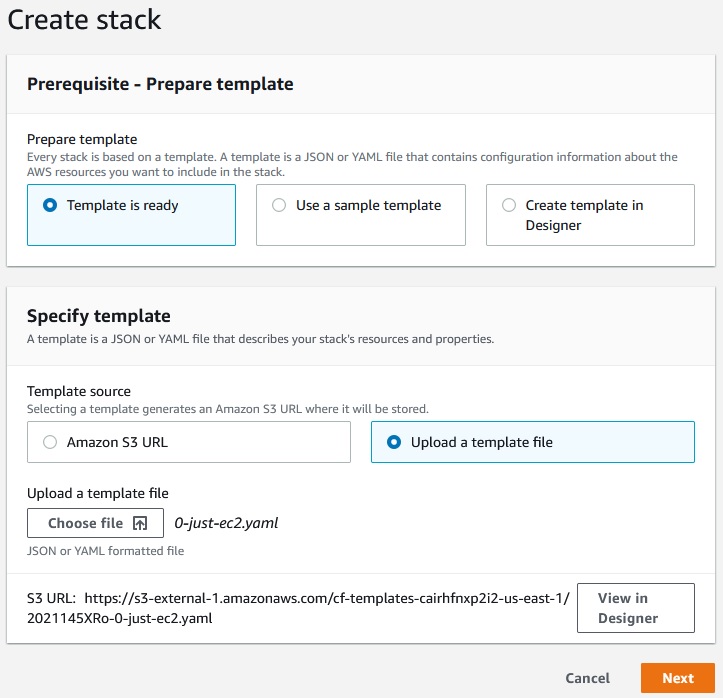The width and height of the screenshot is (723, 698).
Task: Click the 'Prerequisite - Prepare template' section header
Action: 160,84
